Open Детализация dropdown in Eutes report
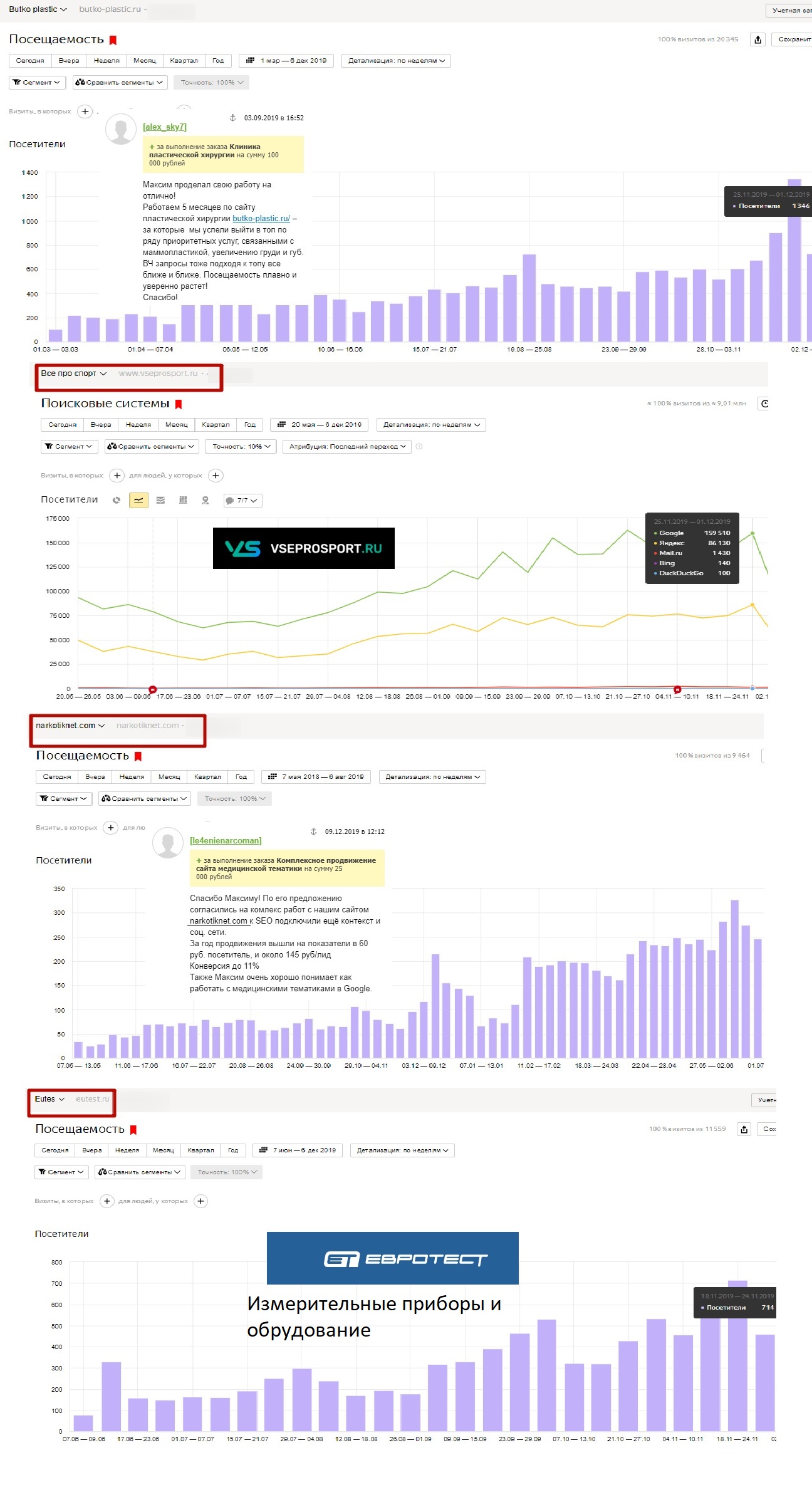 coord(402,1150)
